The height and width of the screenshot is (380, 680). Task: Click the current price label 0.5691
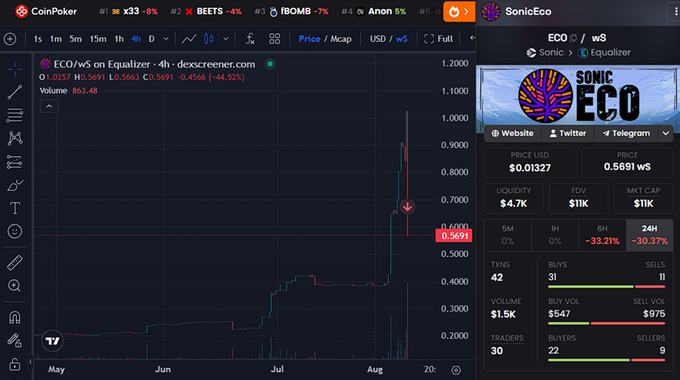click(x=454, y=236)
